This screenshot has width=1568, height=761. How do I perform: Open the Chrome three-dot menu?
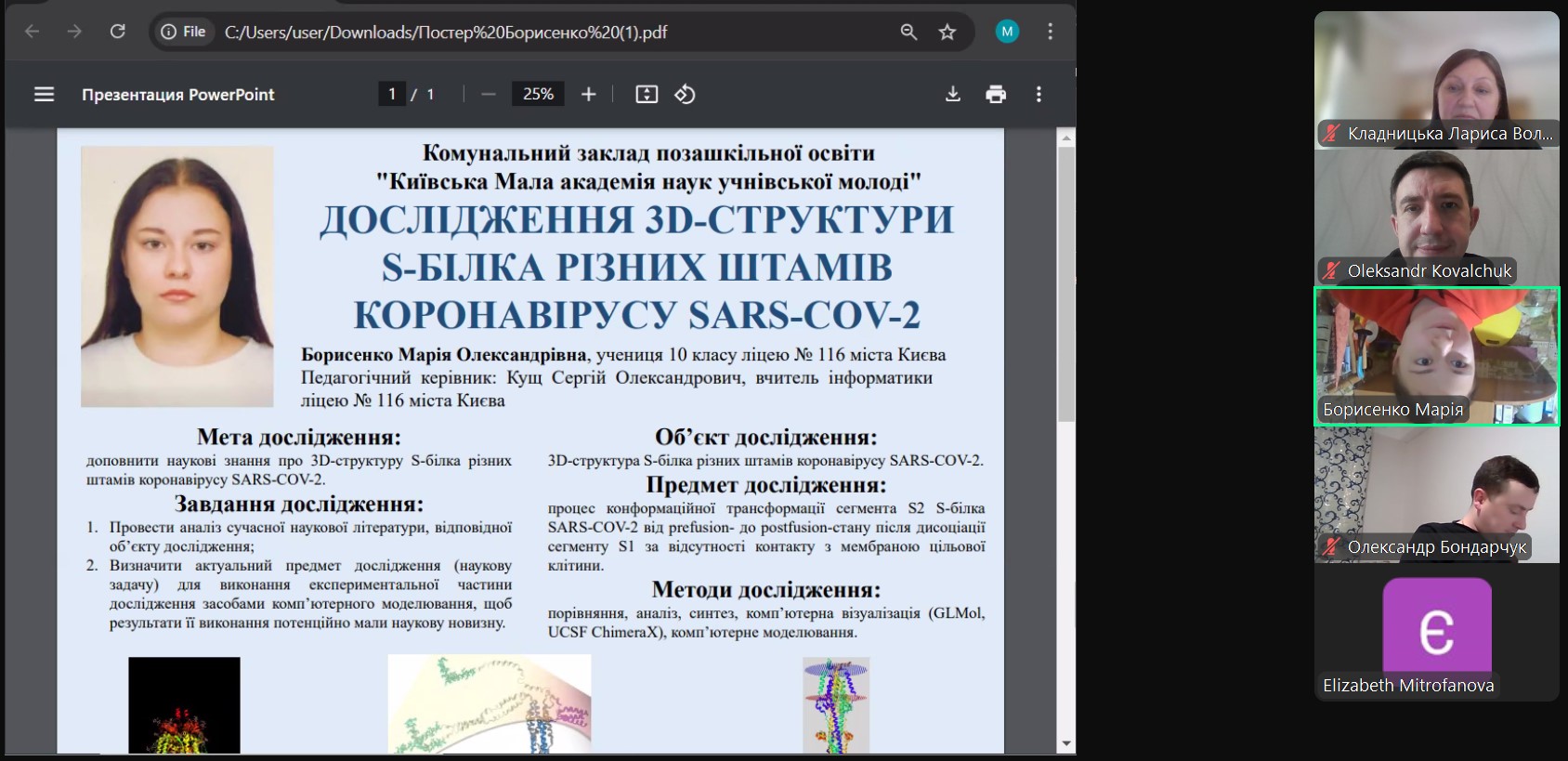[x=1051, y=32]
